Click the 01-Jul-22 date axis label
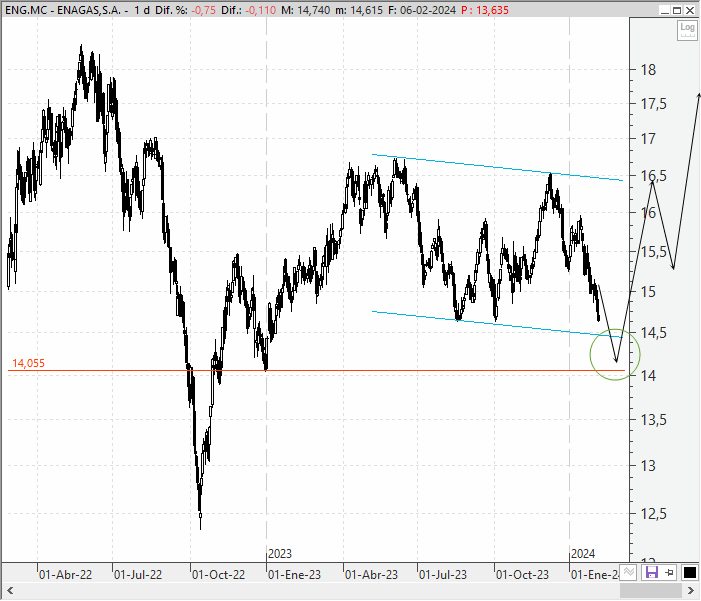Viewport: 701px width, 601px height. click(138, 575)
